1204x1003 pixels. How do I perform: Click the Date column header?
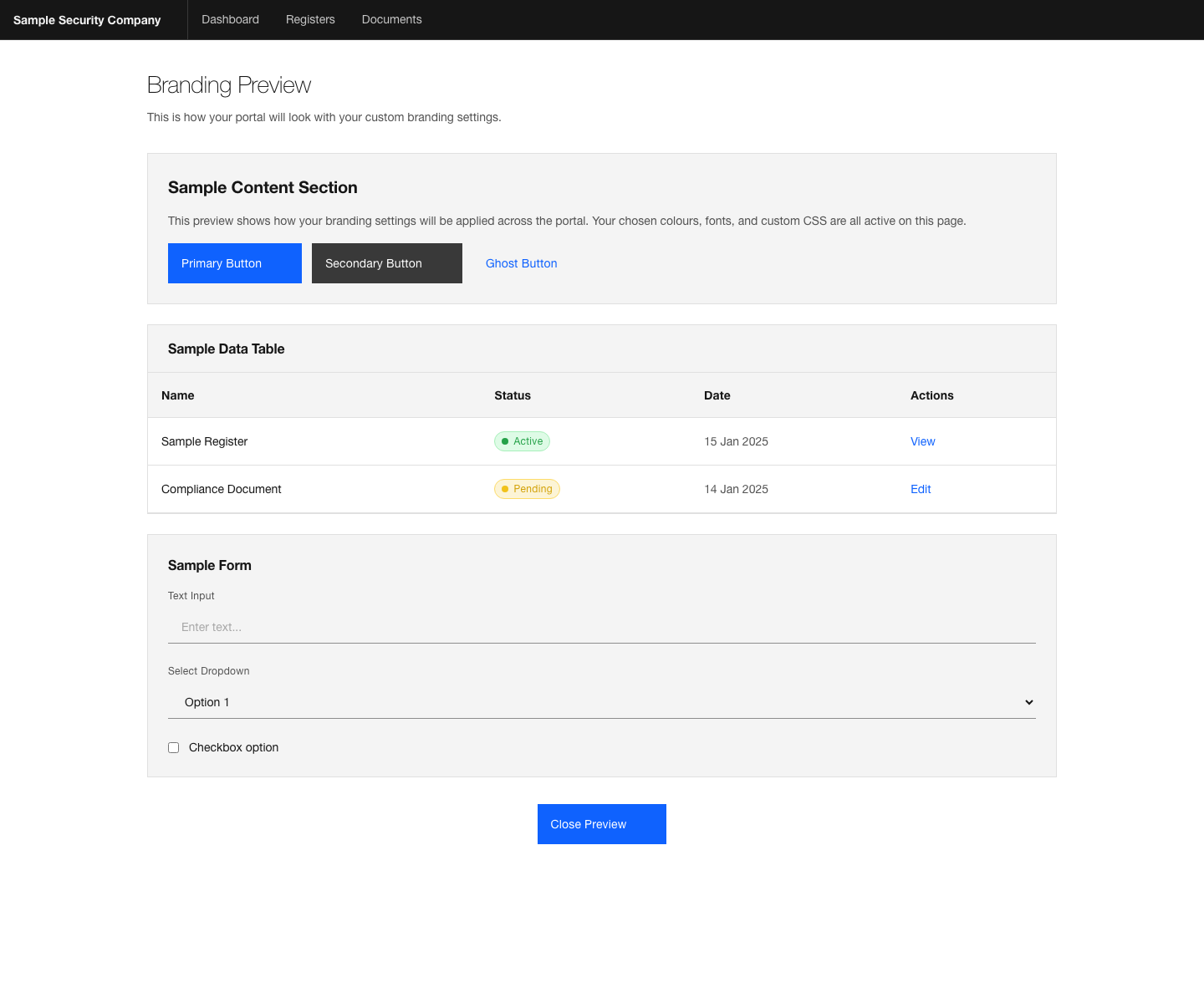717,395
